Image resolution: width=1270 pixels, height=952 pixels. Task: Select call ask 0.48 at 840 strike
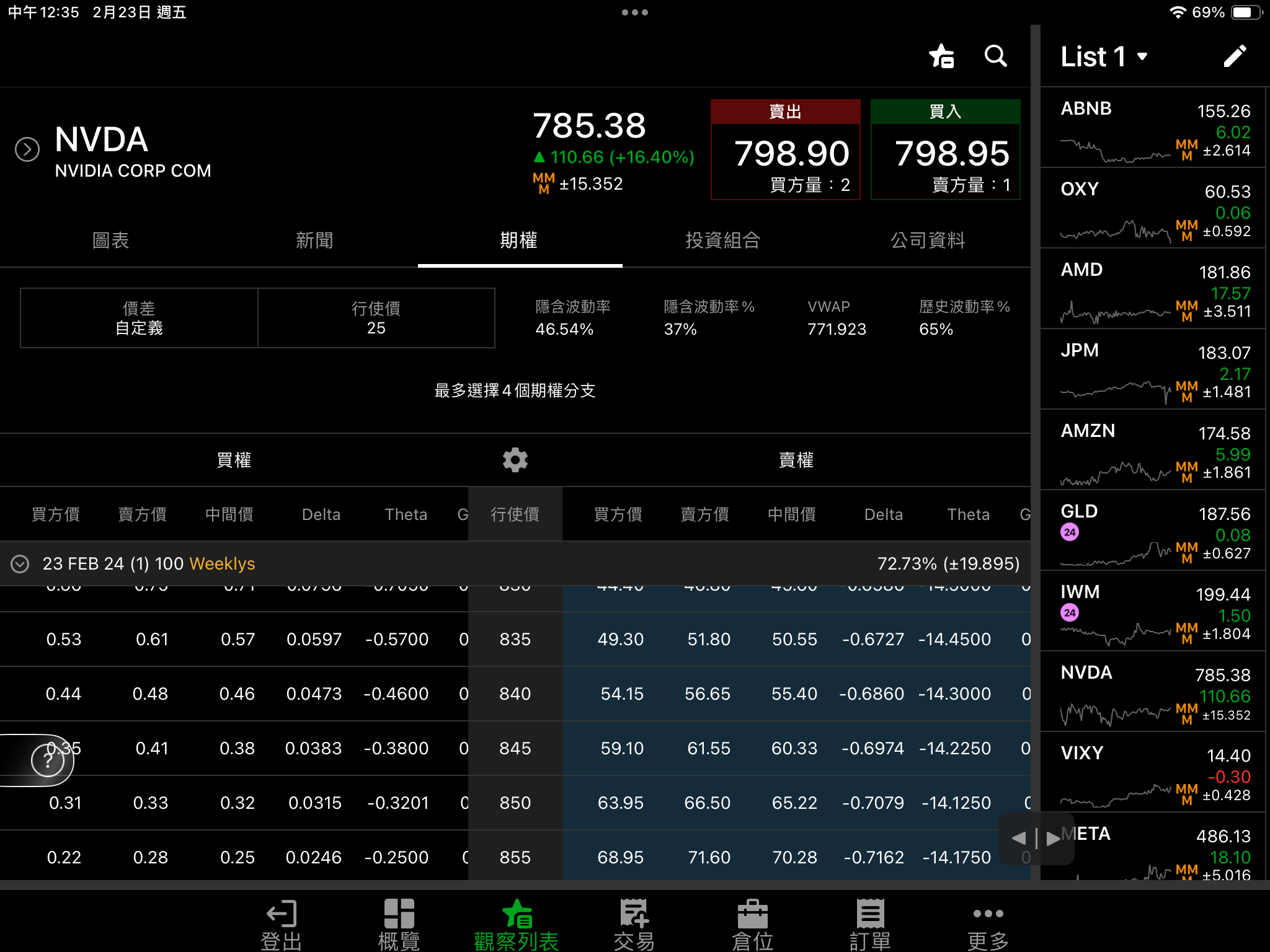click(150, 694)
